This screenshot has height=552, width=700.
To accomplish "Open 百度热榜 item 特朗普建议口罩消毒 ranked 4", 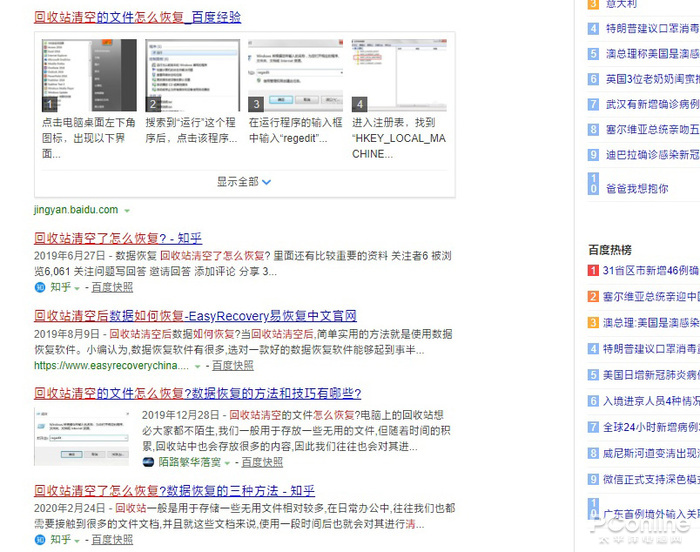I will pyautogui.click(x=651, y=349).
